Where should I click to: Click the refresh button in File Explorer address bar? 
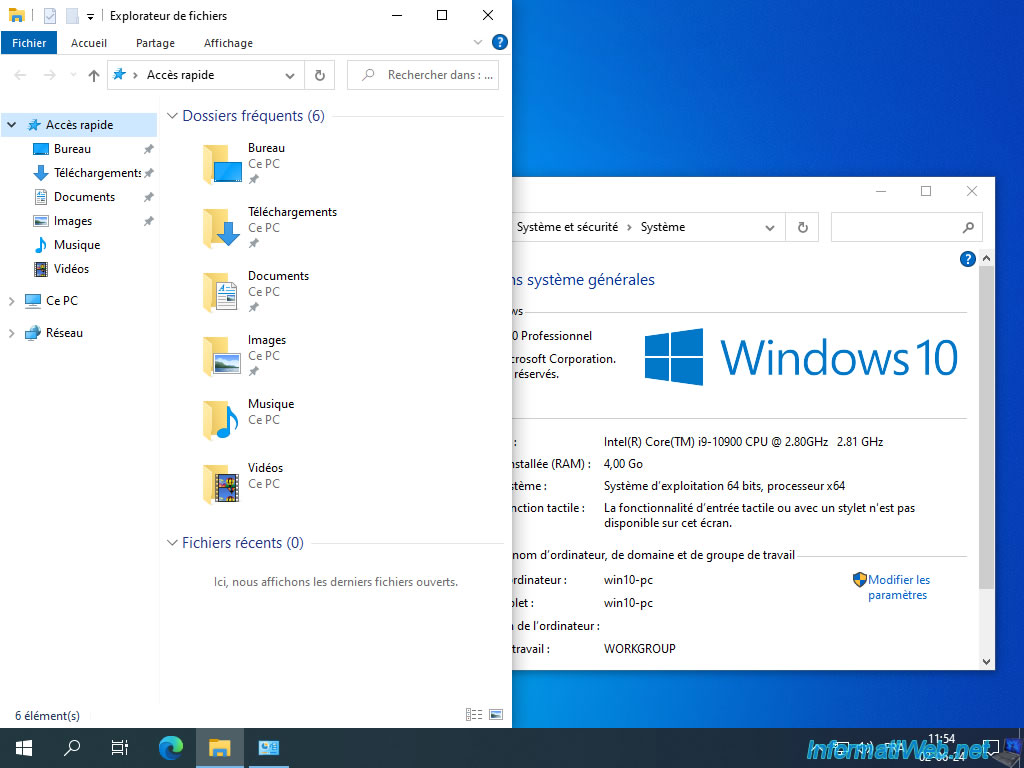point(319,75)
